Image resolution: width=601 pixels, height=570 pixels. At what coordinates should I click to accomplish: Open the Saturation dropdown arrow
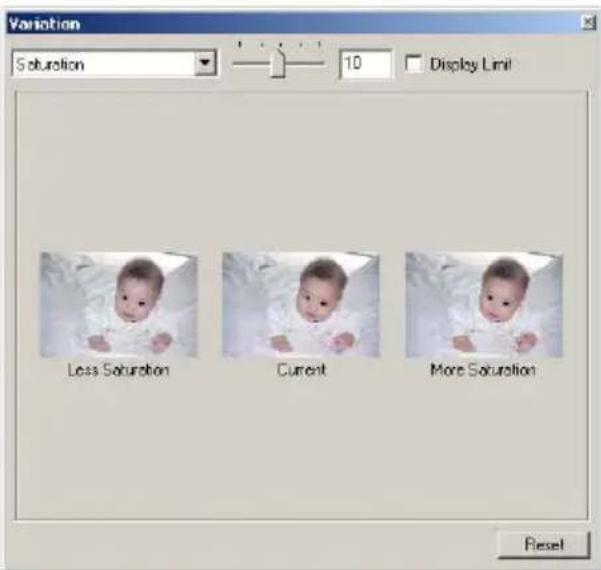pos(205,62)
